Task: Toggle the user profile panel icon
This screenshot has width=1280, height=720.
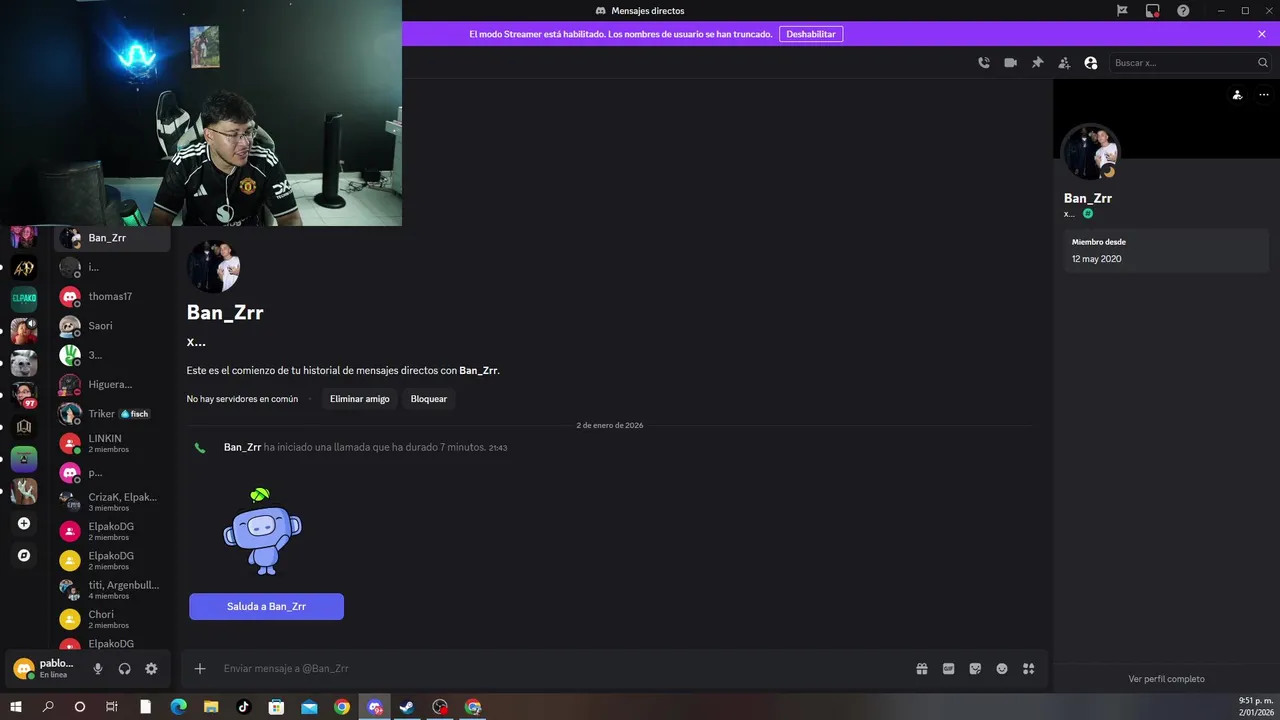Action: pyautogui.click(x=1091, y=63)
